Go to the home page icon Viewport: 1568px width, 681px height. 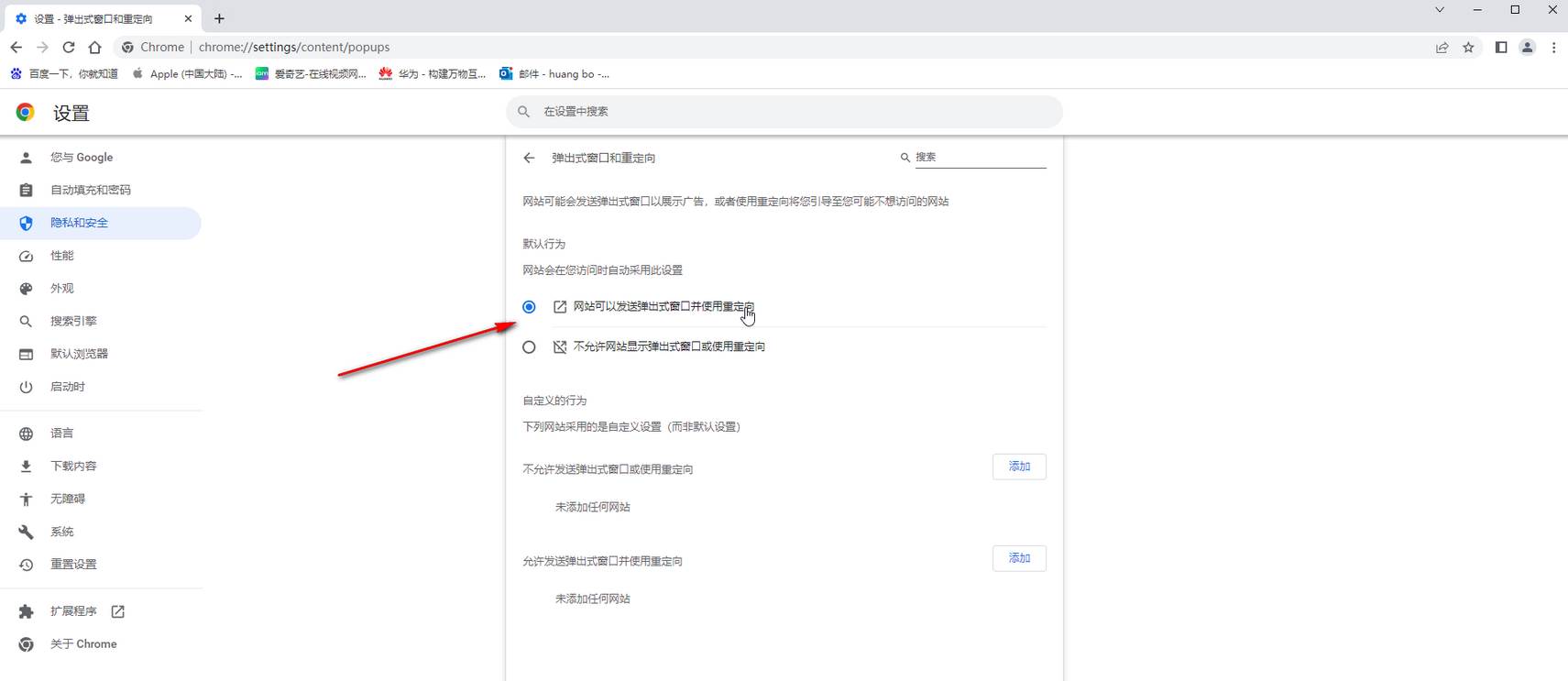point(95,47)
